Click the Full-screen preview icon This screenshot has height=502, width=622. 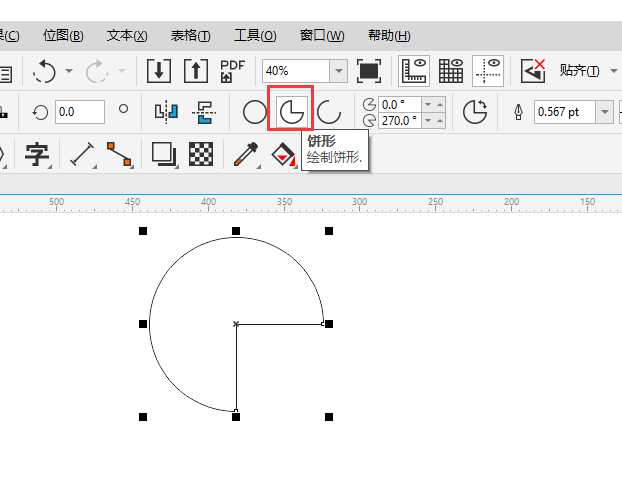(369, 71)
